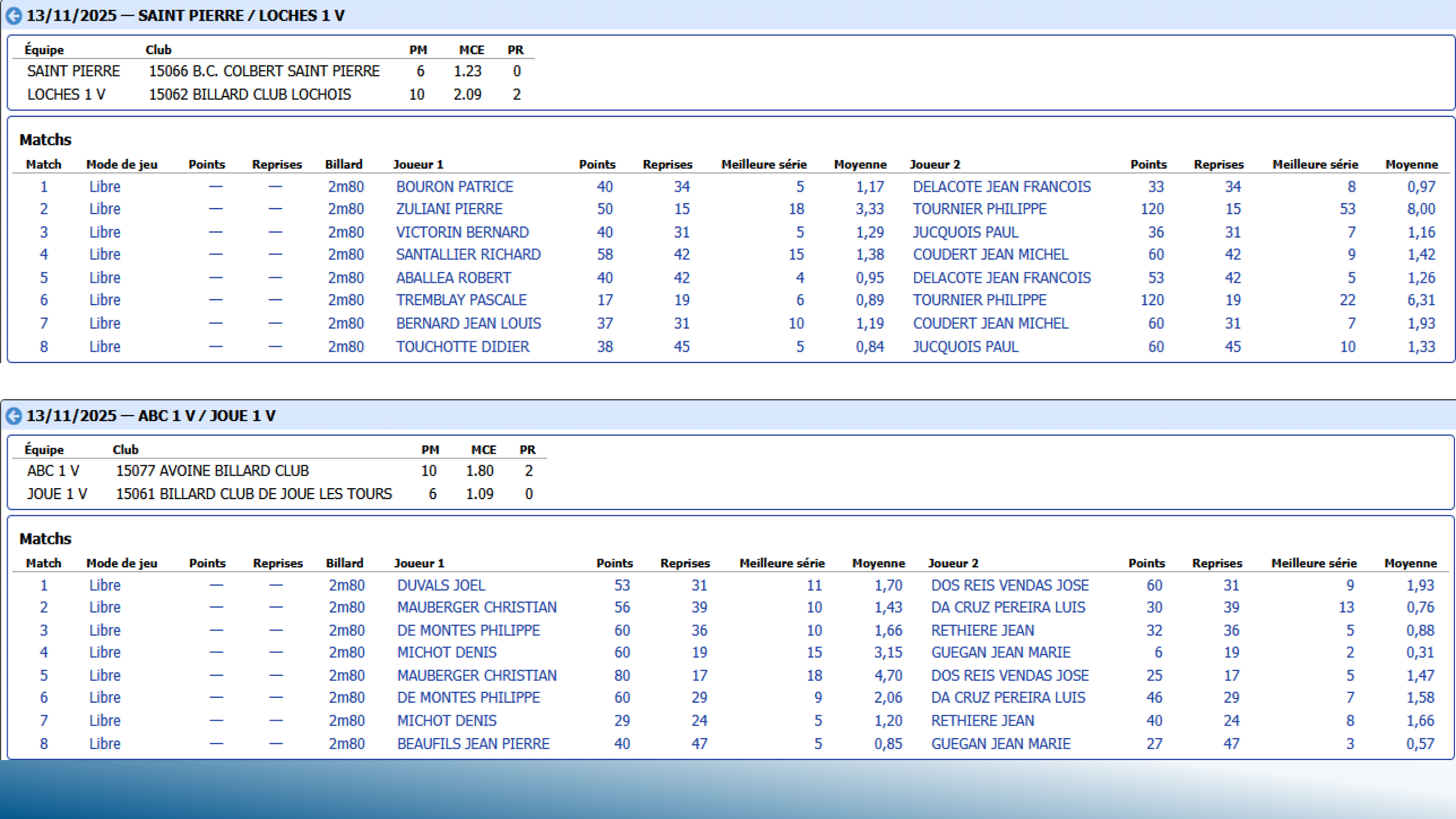Open TOUCHOTTE DIDIER player link

click(x=462, y=347)
